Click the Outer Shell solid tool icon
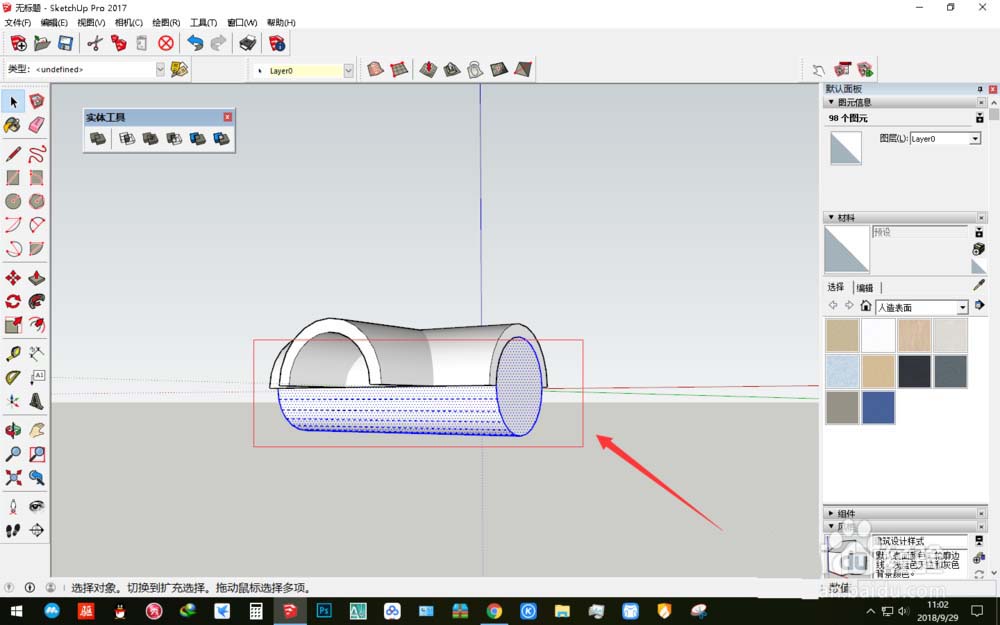The image size is (1000, 625). pyautogui.click(x=98, y=138)
